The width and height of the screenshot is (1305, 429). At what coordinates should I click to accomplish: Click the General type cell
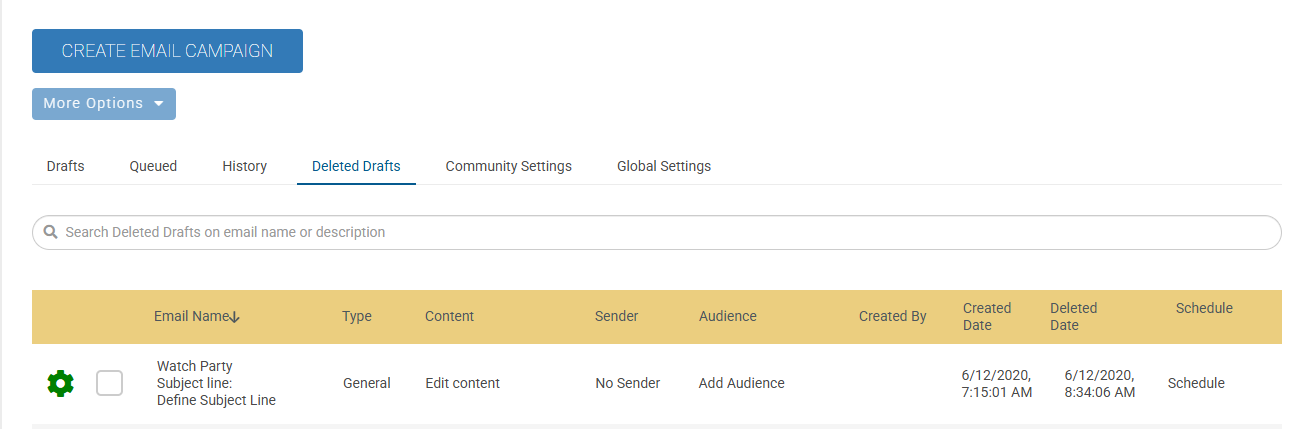click(367, 383)
